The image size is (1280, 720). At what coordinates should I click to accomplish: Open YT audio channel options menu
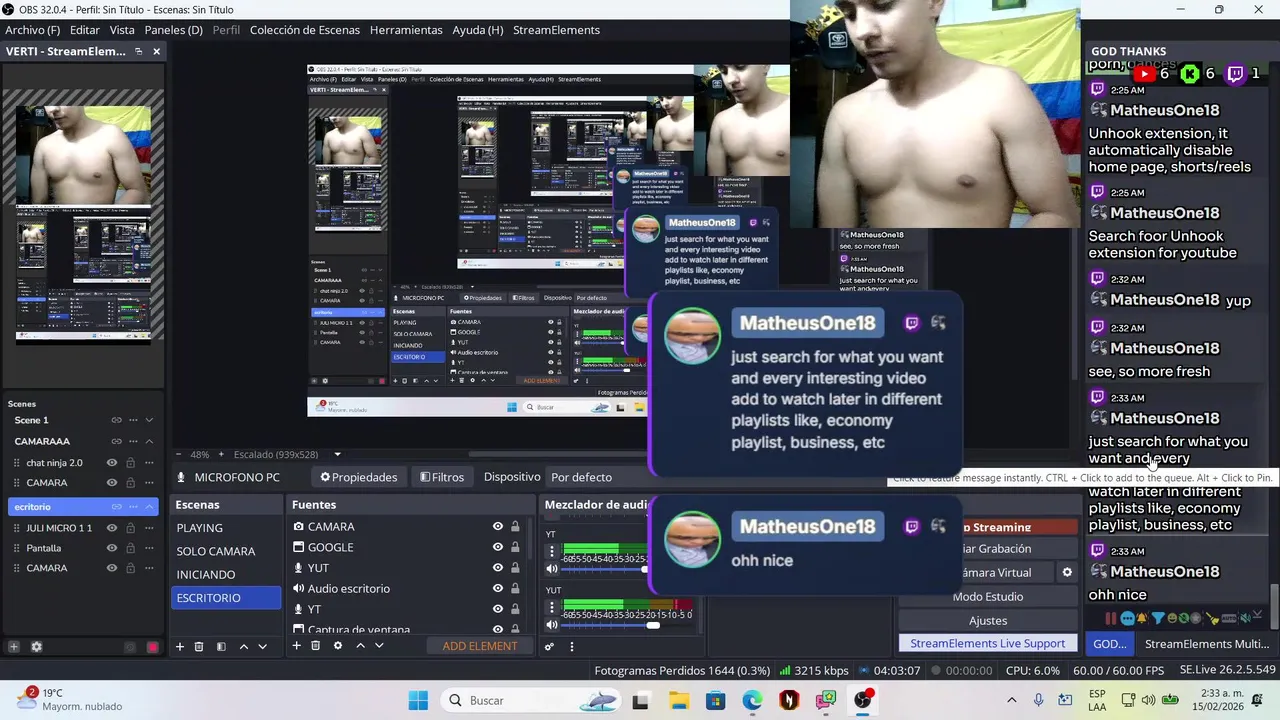click(x=551, y=552)
